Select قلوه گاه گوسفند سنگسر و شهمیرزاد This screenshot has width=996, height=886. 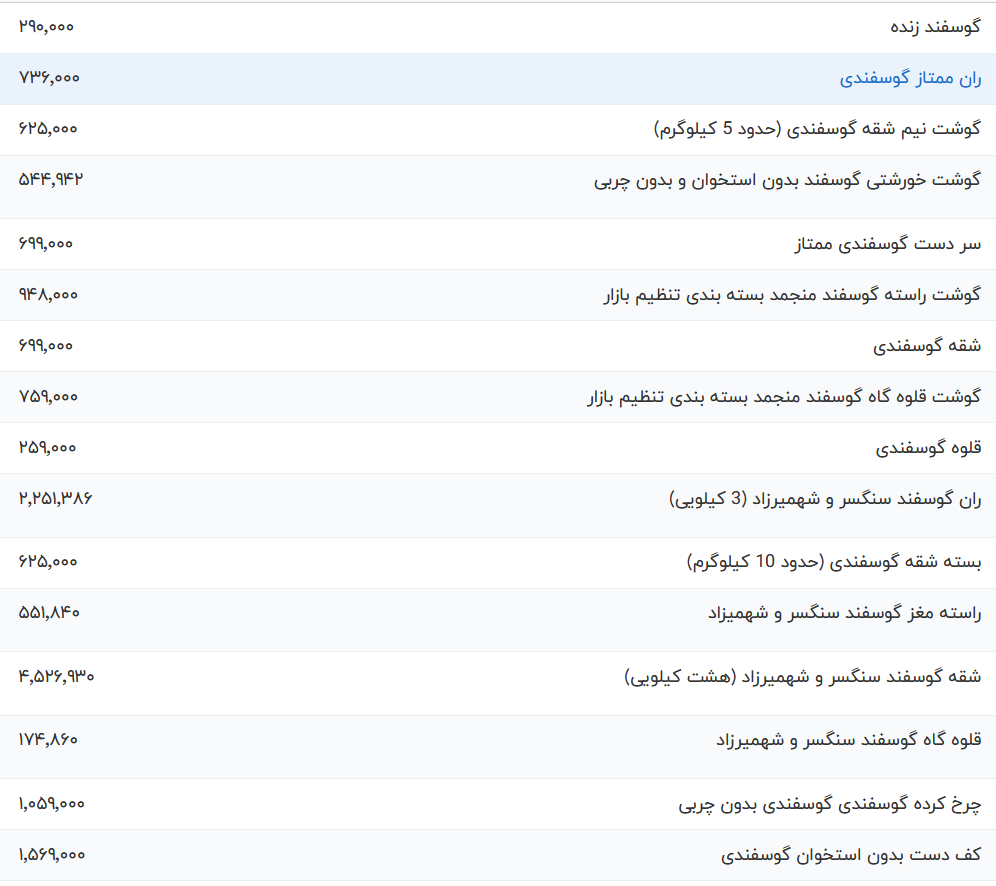point(849,741)
